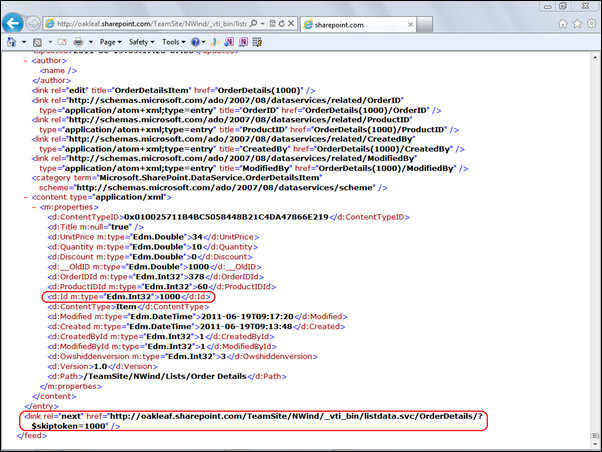Click the Print icon
This screenshot has width=602, height=452.
78,42
